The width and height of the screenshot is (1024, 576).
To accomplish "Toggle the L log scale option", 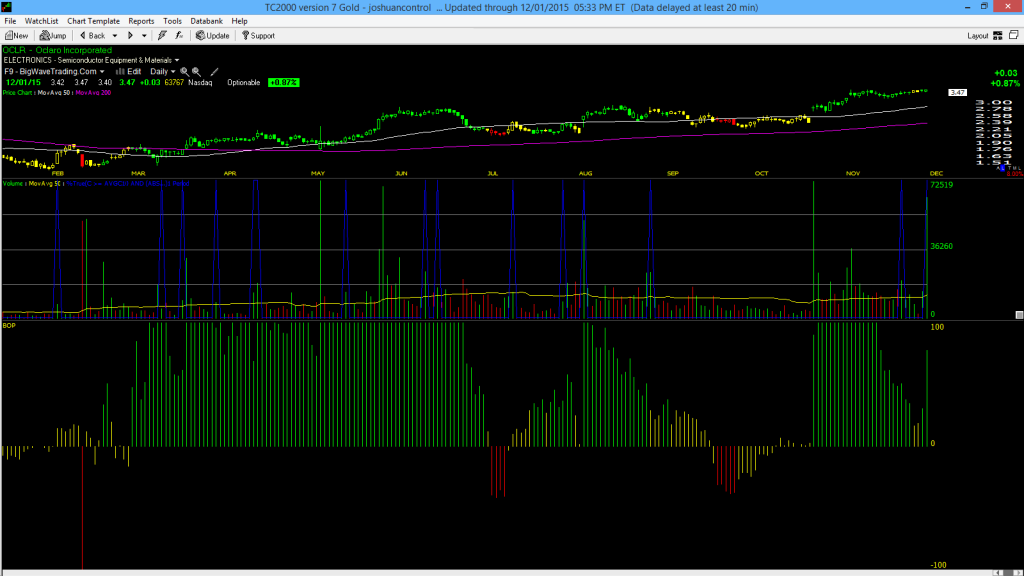I will [1002, 168].
